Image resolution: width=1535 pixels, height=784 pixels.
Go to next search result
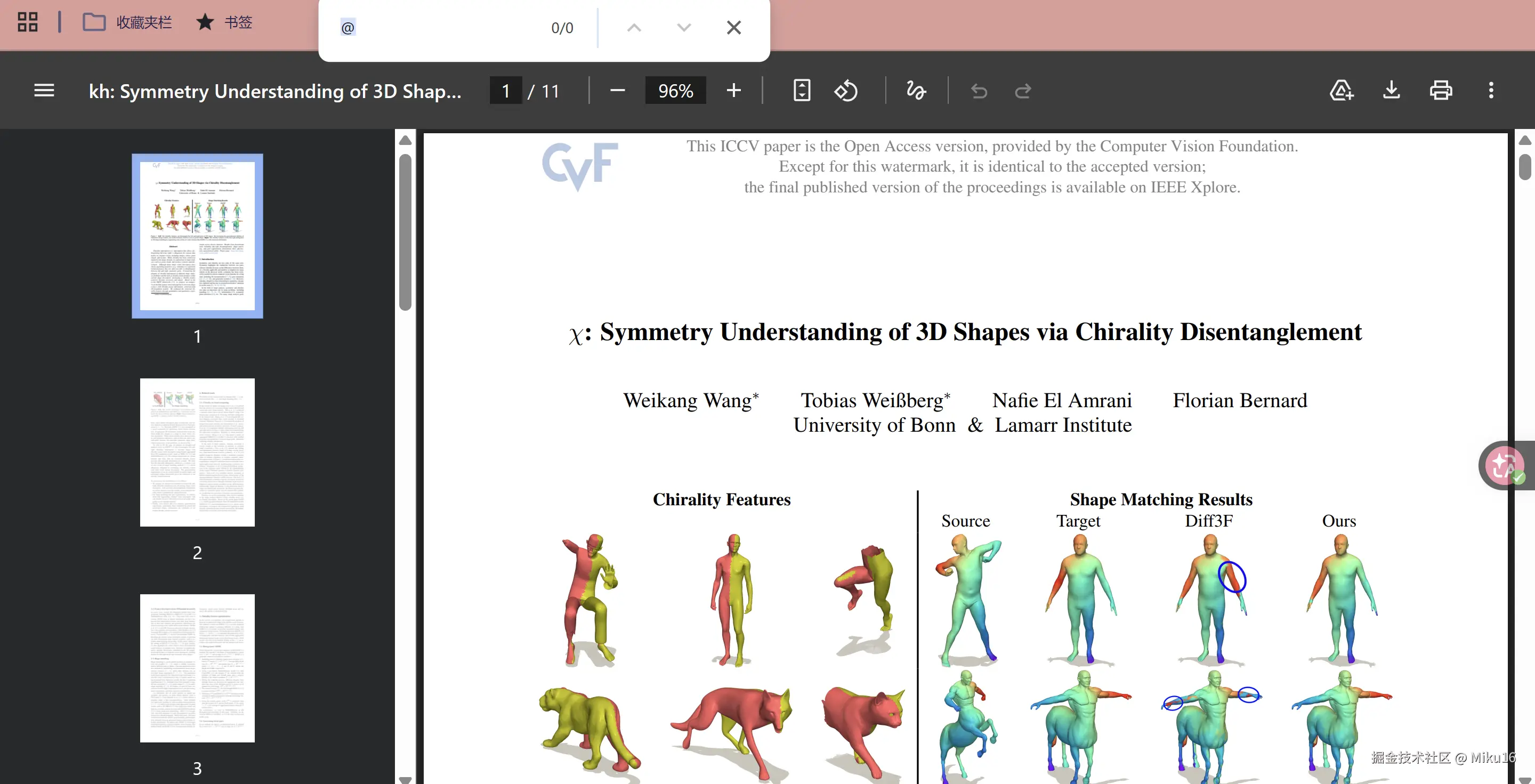[684, 27]
